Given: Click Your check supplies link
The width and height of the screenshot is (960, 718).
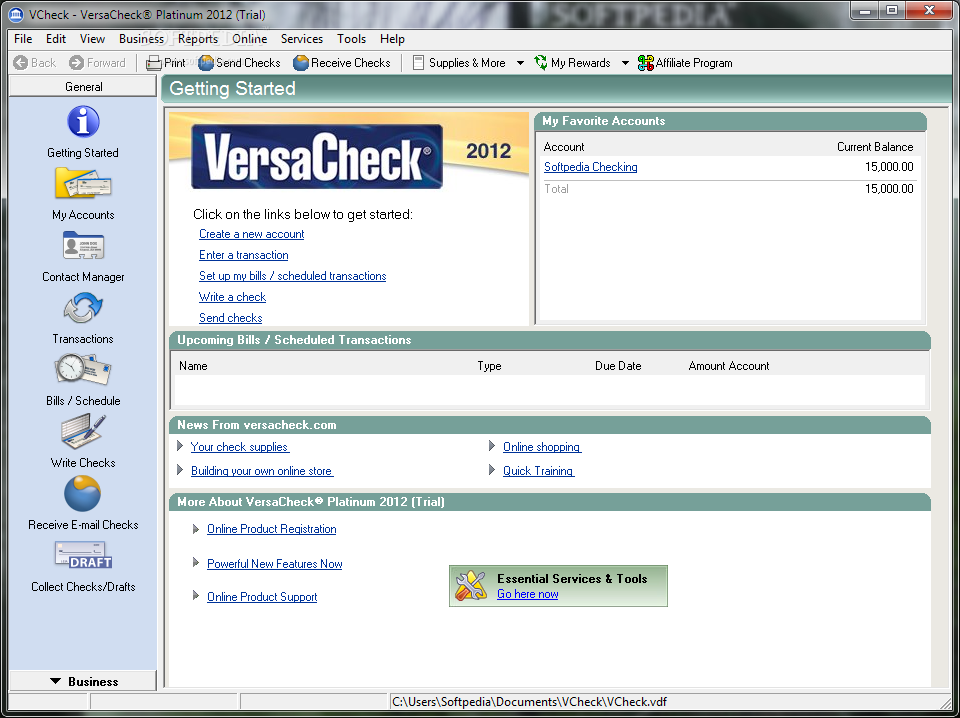Looking at the screenshot, I should [x=239, y=447].
